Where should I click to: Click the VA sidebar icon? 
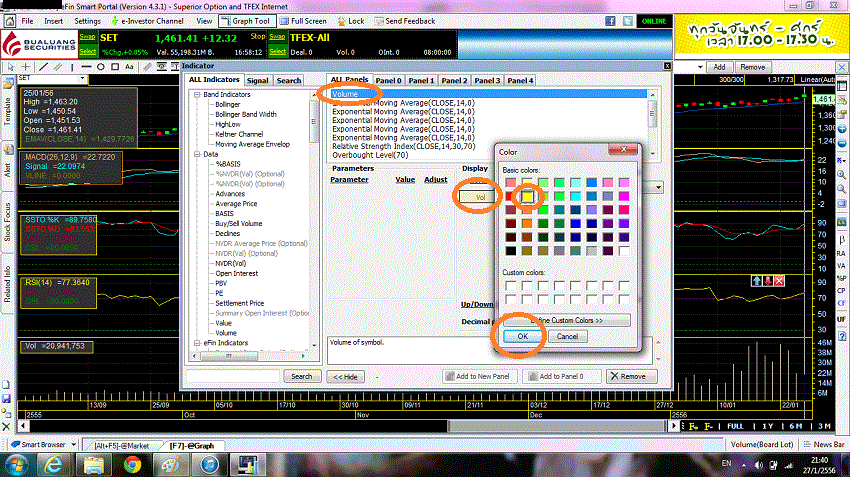point(841,266)
